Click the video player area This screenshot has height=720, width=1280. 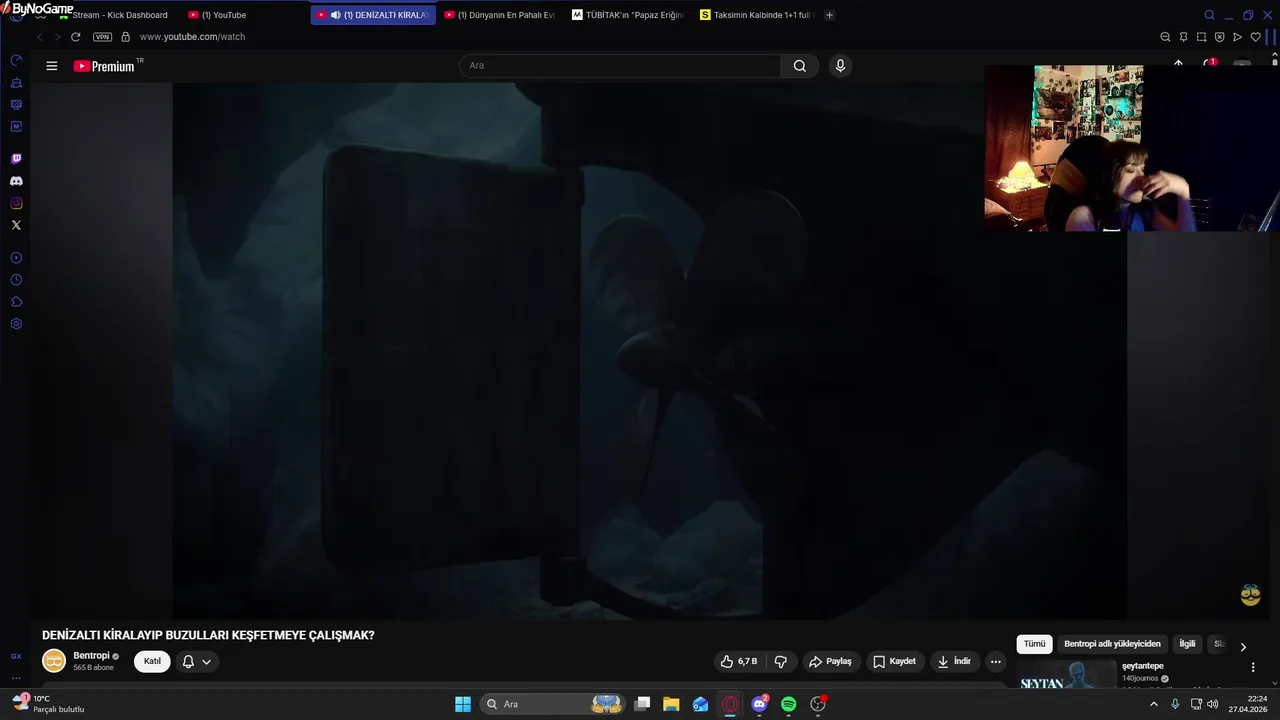click(x=650, y=350)
